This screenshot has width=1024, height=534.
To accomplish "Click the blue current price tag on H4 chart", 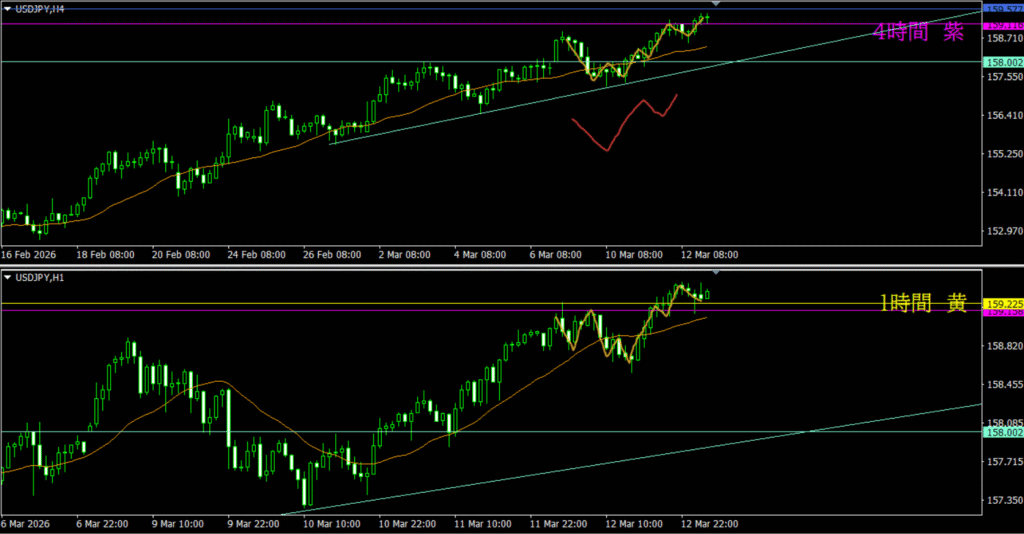I will click(x=1002, y=9).
